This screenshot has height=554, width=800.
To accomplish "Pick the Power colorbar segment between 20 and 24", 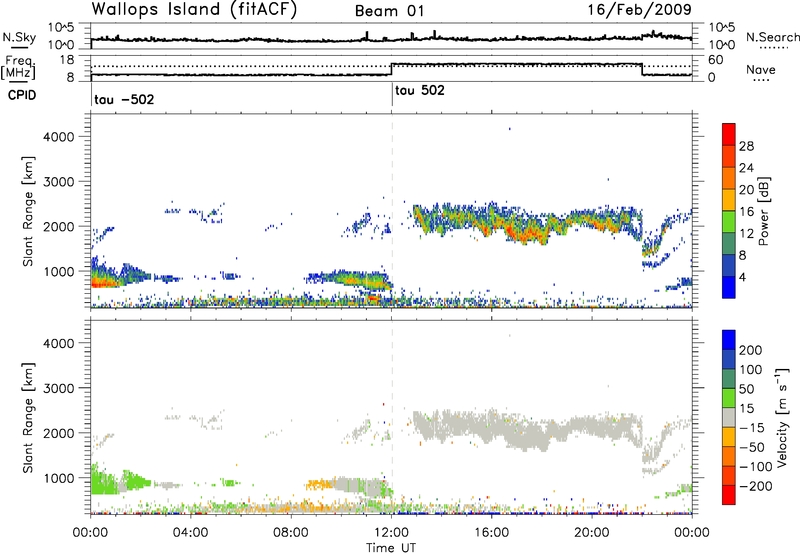I will (x=729, y=179).
